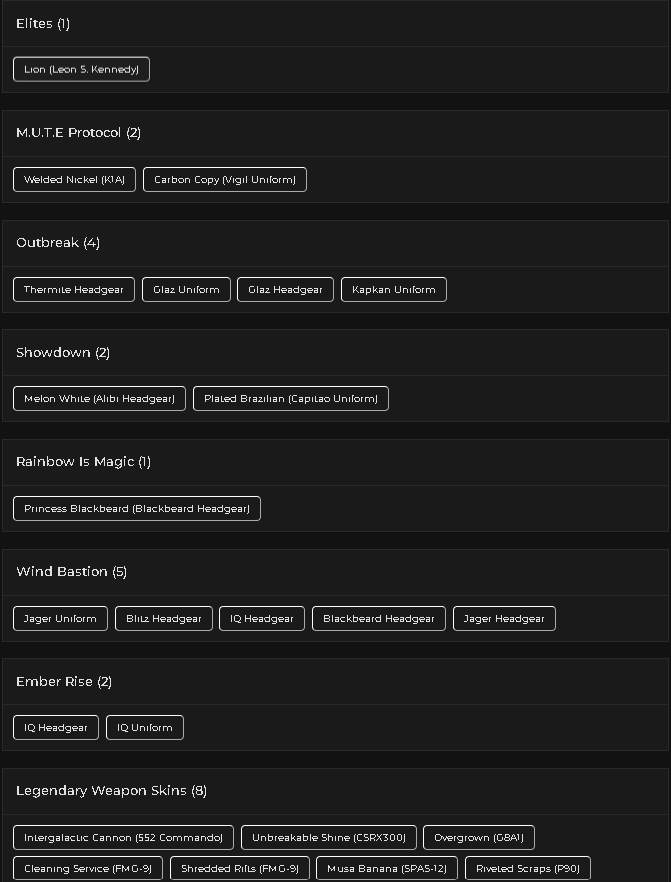The height and width of the screenshot is (882, 671).
Task: Select the Lion (Leon S. Kennedy) elite tag
Action: tap(82, 69)
